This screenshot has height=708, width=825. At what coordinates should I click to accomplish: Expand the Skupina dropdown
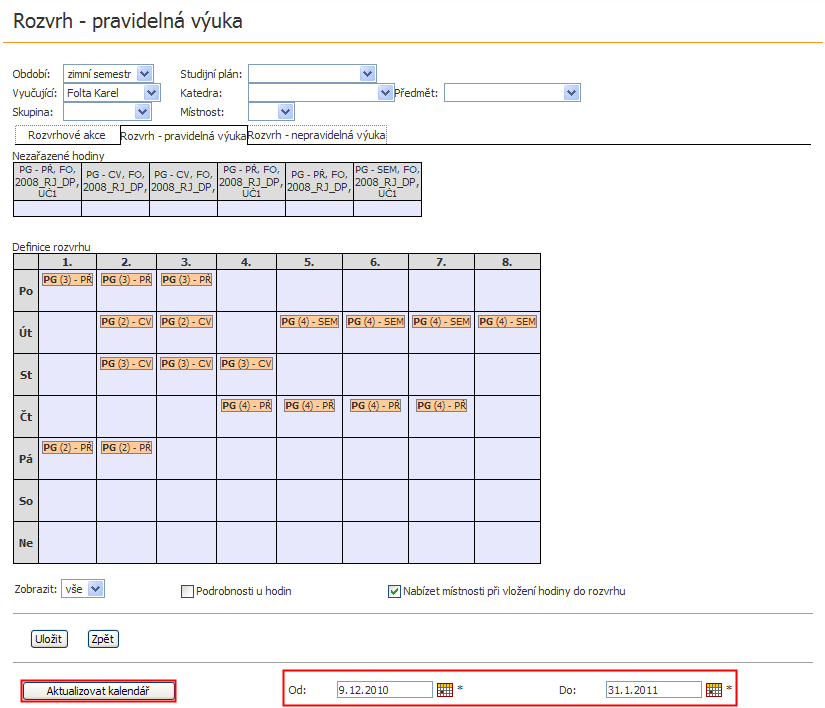107,112
